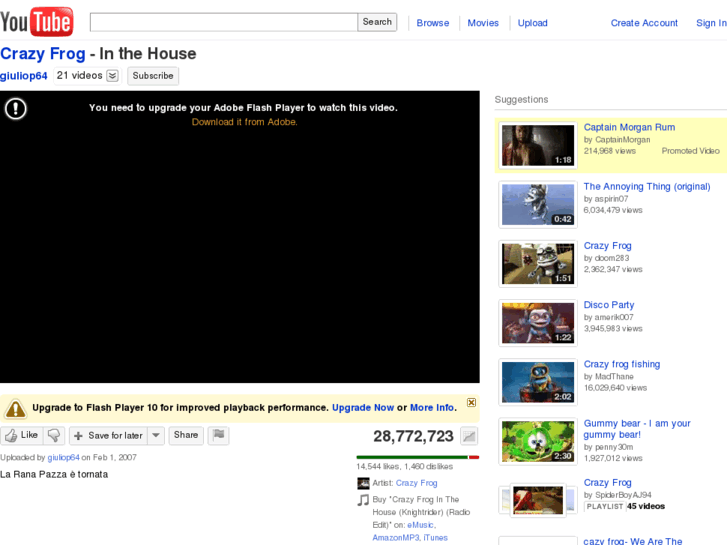727x545 pixels.
Task: Open the Create Account link
Action: [x=644, y=23]
